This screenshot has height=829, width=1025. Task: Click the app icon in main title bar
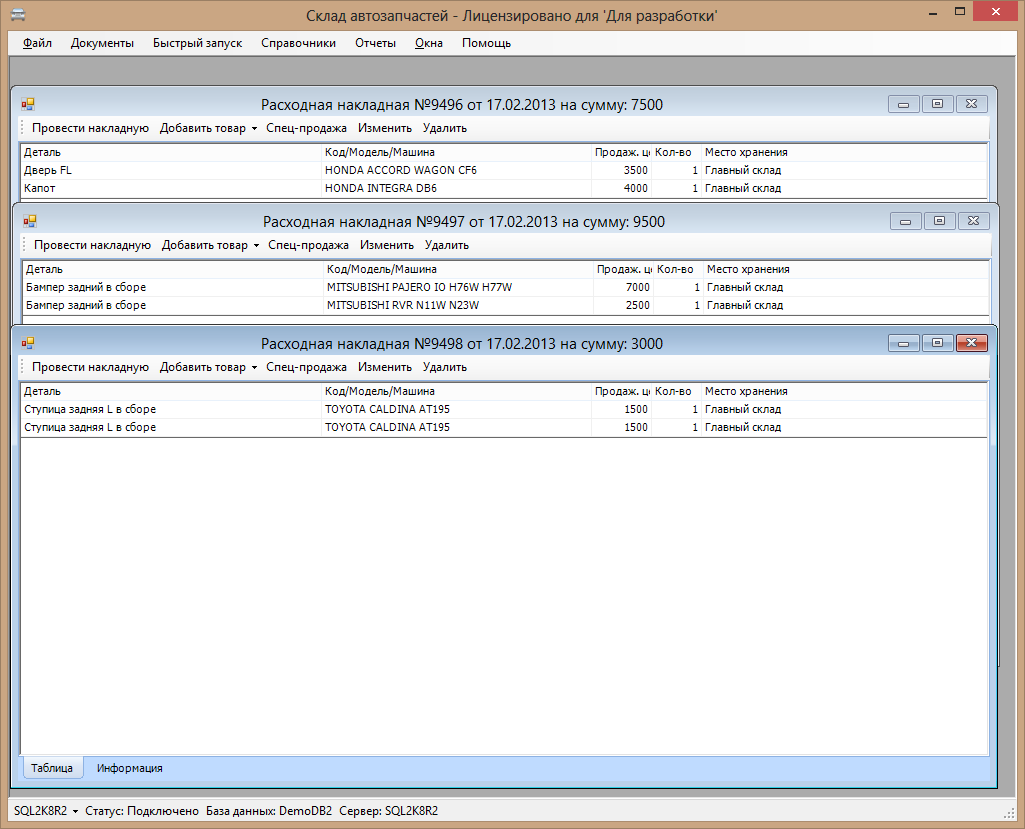tap(18, 16)
